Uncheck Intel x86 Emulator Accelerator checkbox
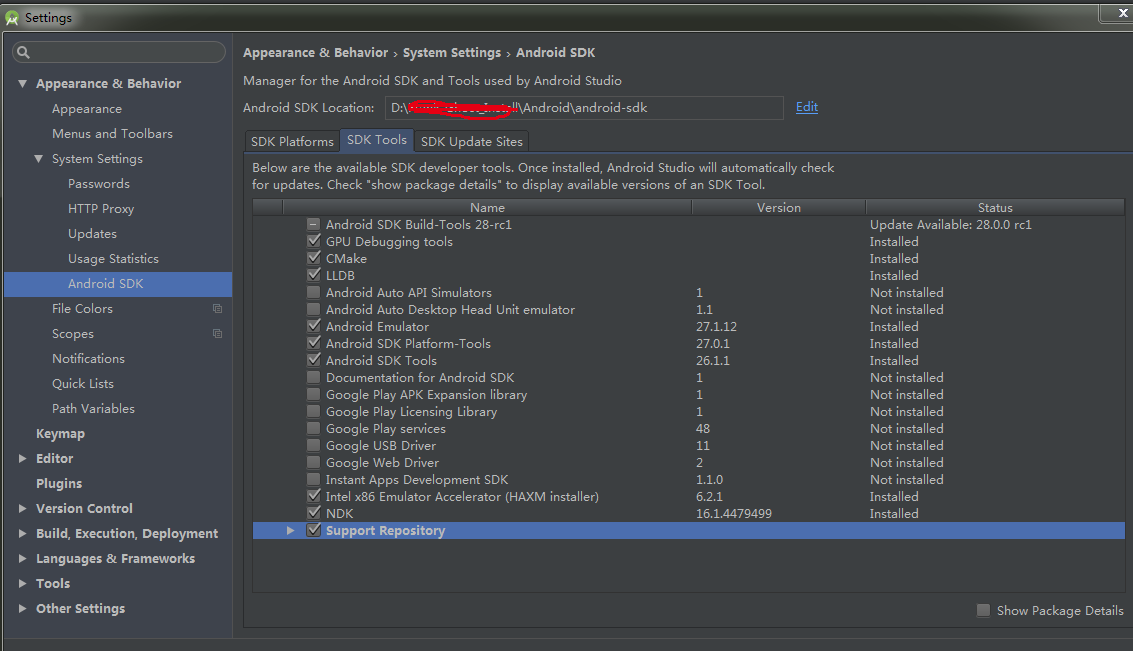Viewport: 1133px width, 651px height. pyautogui.click(x=314, y=496)
